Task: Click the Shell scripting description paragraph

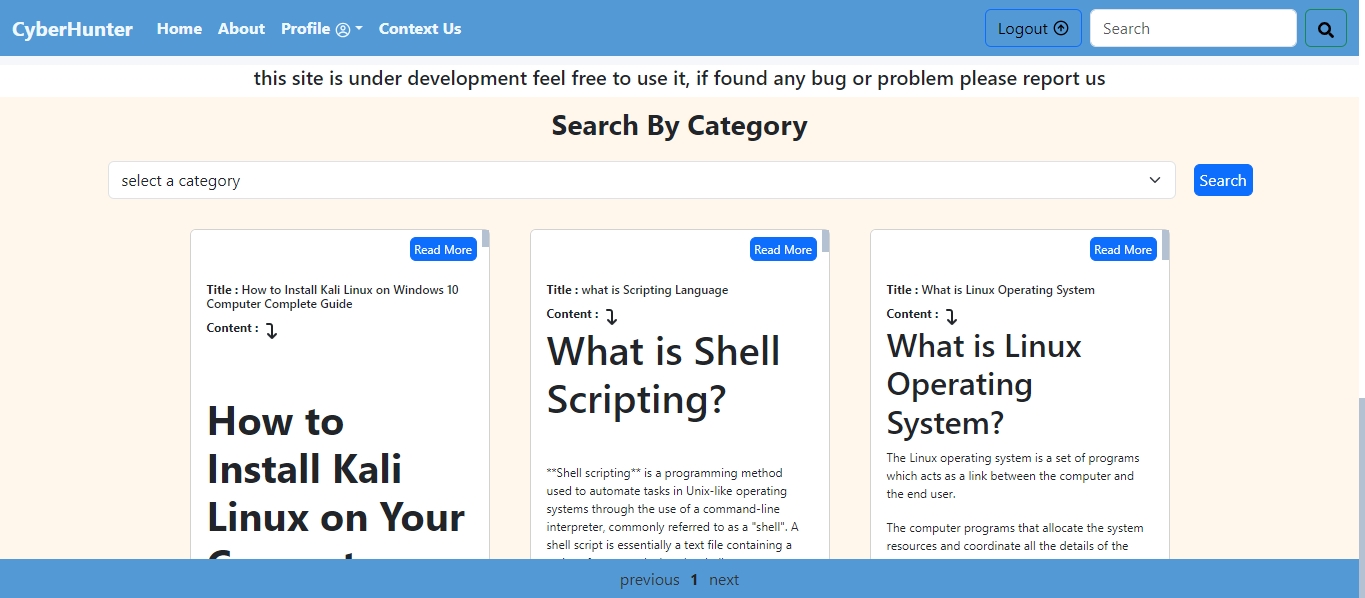Action: point(673,512)
